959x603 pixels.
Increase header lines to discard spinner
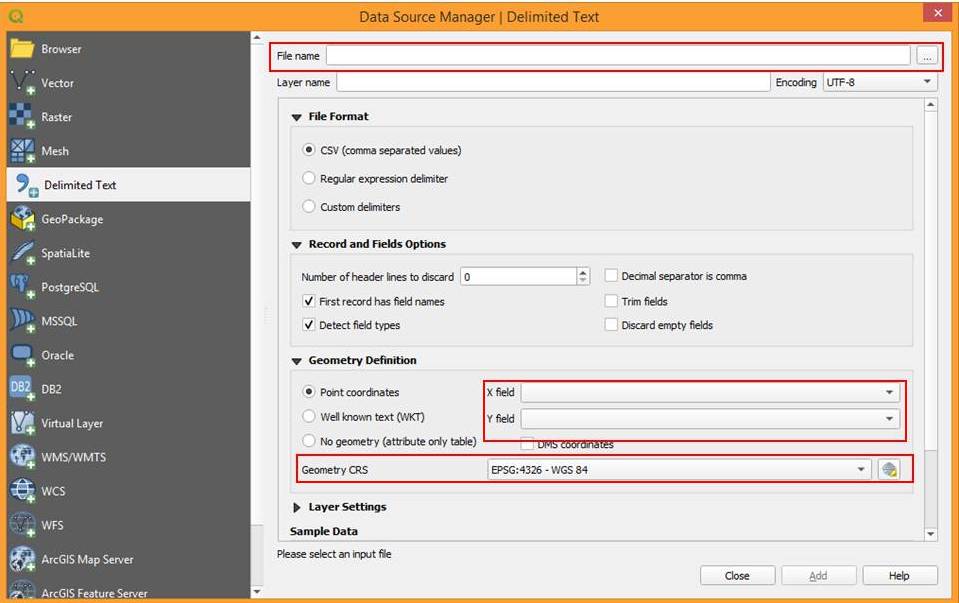coord(583,272)
